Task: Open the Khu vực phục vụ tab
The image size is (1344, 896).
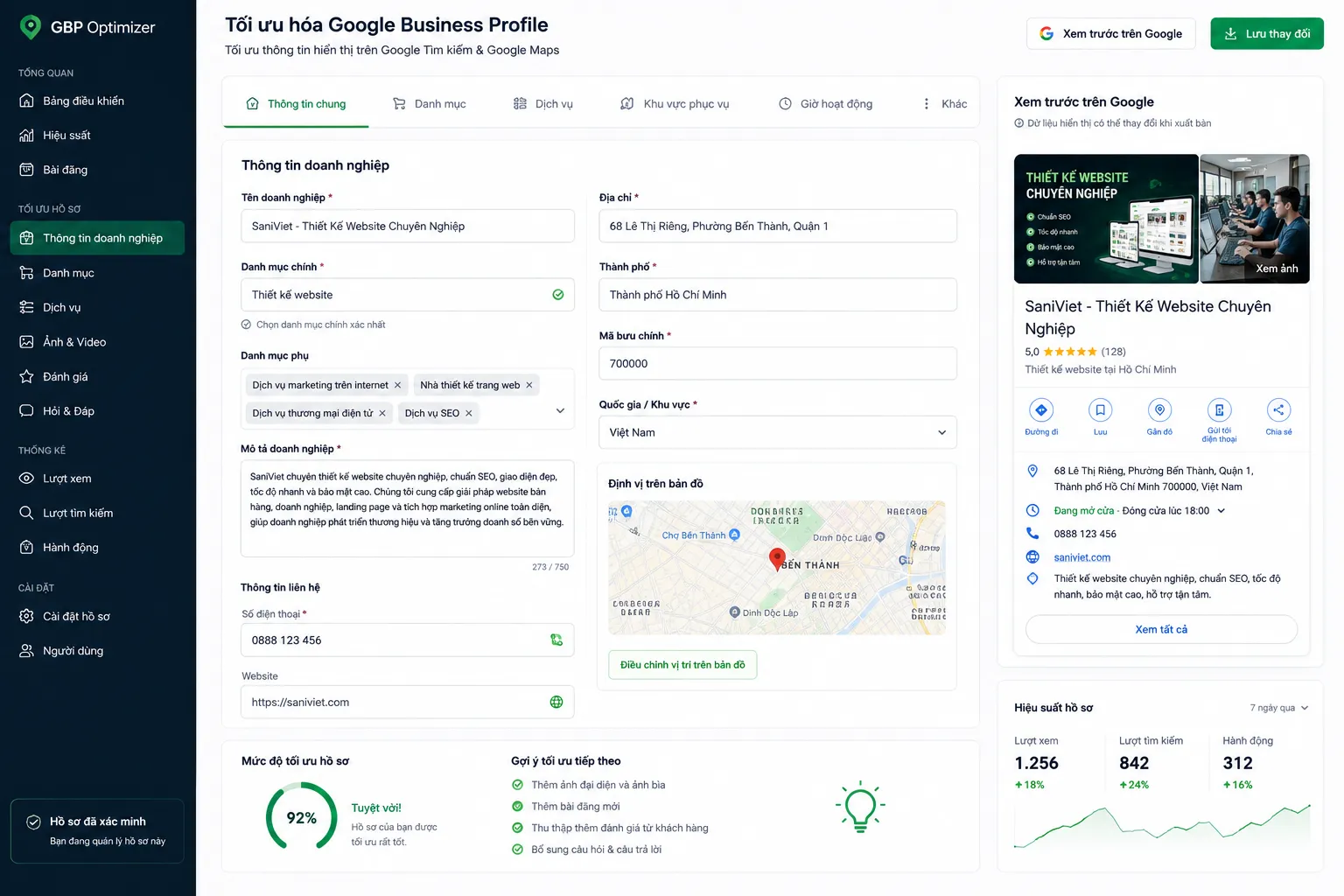Action: pyautogui.click(x=675, y=104)
